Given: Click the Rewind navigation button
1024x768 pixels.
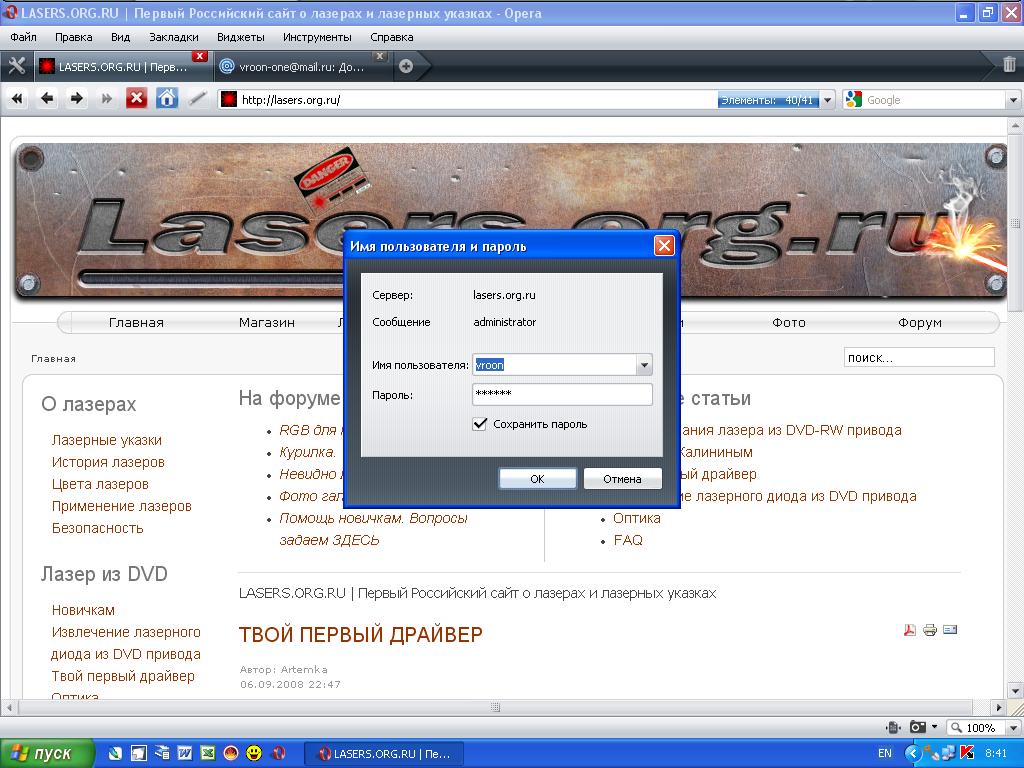Looking at the screenshot, I should (17, 99).
